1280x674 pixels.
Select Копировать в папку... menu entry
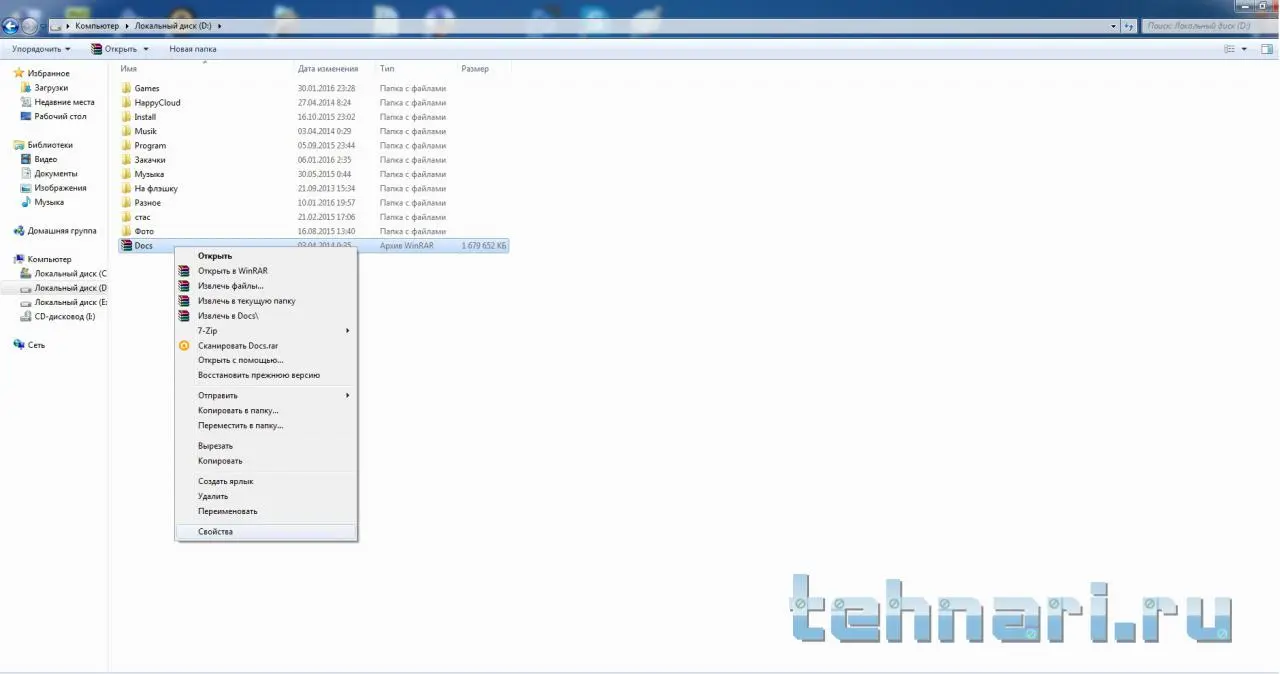(266, 410)
